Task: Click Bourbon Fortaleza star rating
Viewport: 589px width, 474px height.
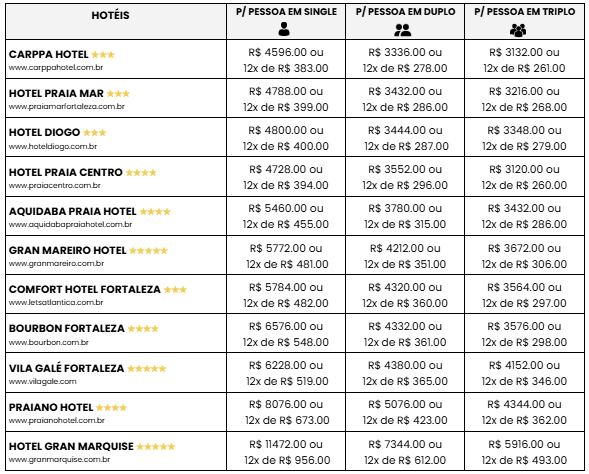Action: click(x=143, y=329)
